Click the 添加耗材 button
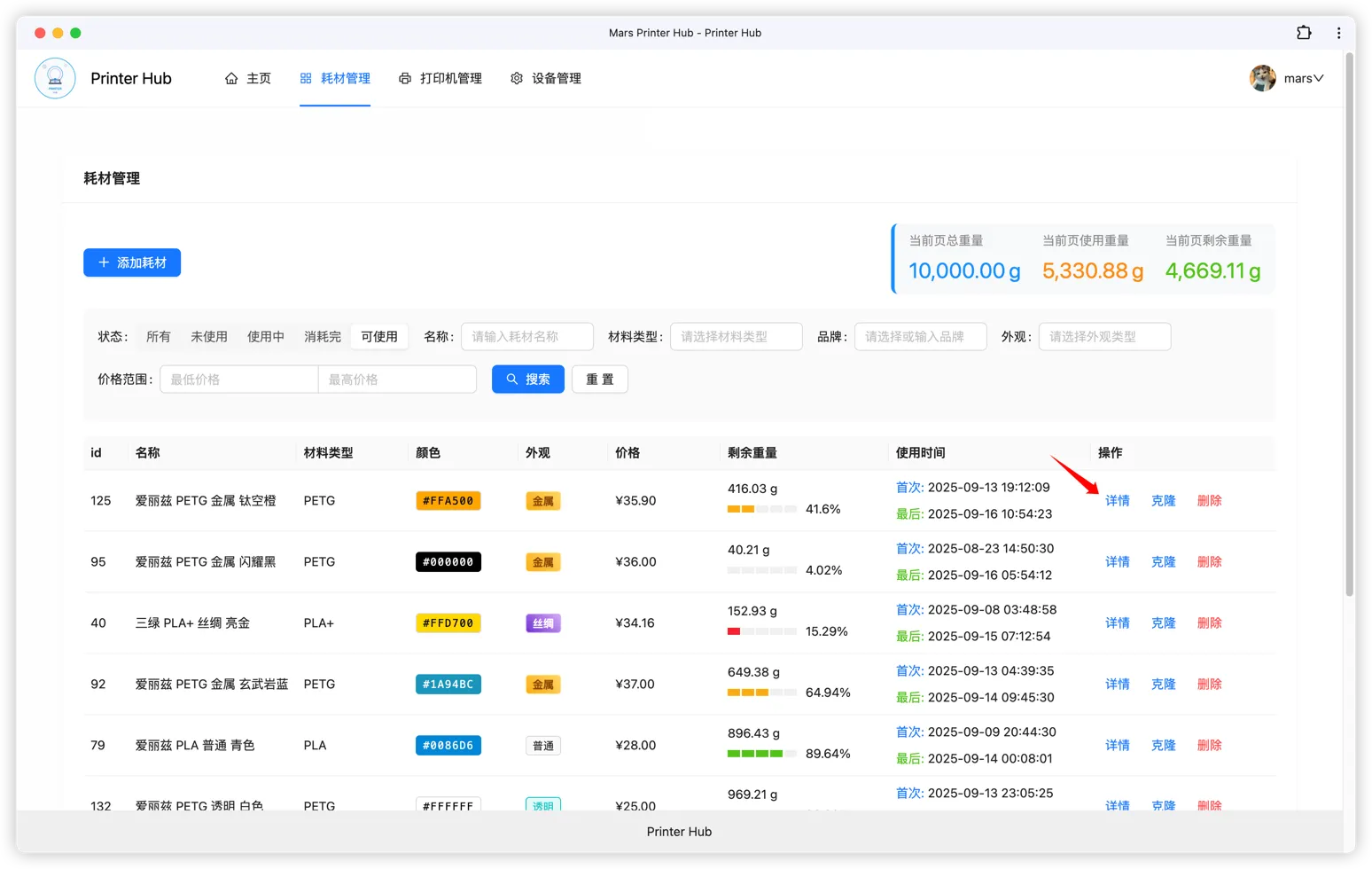The width and height of the screenshot is (1372, 869). pos(132,262)
